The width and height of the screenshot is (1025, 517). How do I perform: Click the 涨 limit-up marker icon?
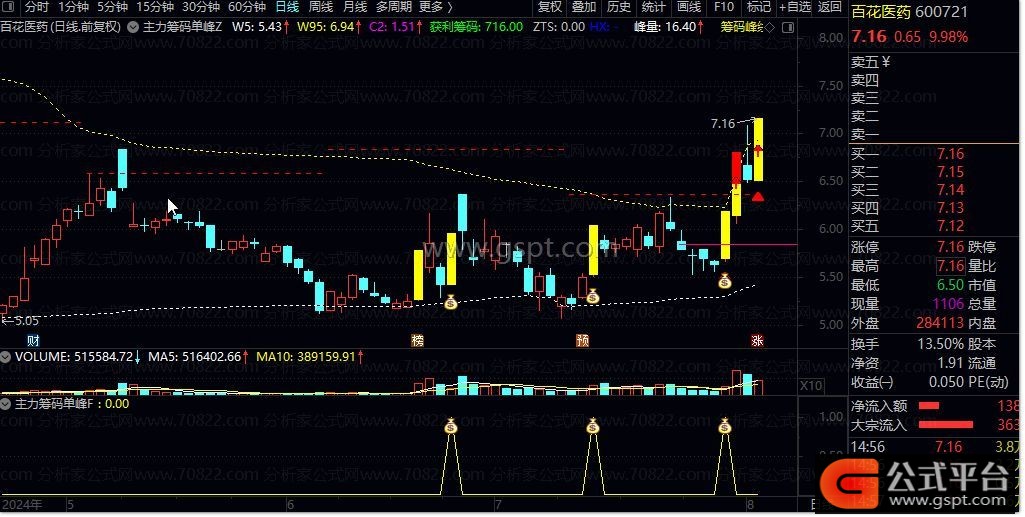[757, 341]
